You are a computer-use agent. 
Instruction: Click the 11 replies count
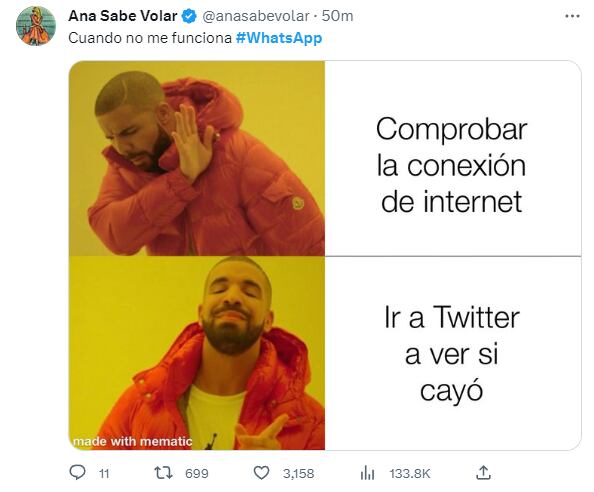pyautogui.click(x=104, y=473)
